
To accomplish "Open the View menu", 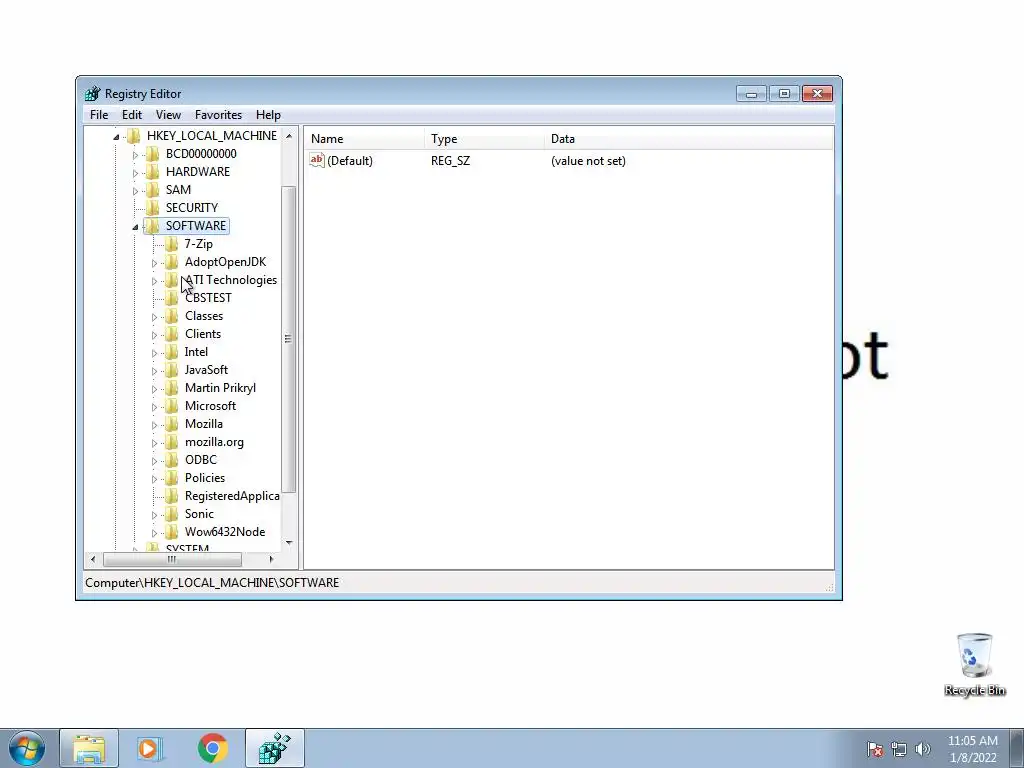I will tap(168, 115).
